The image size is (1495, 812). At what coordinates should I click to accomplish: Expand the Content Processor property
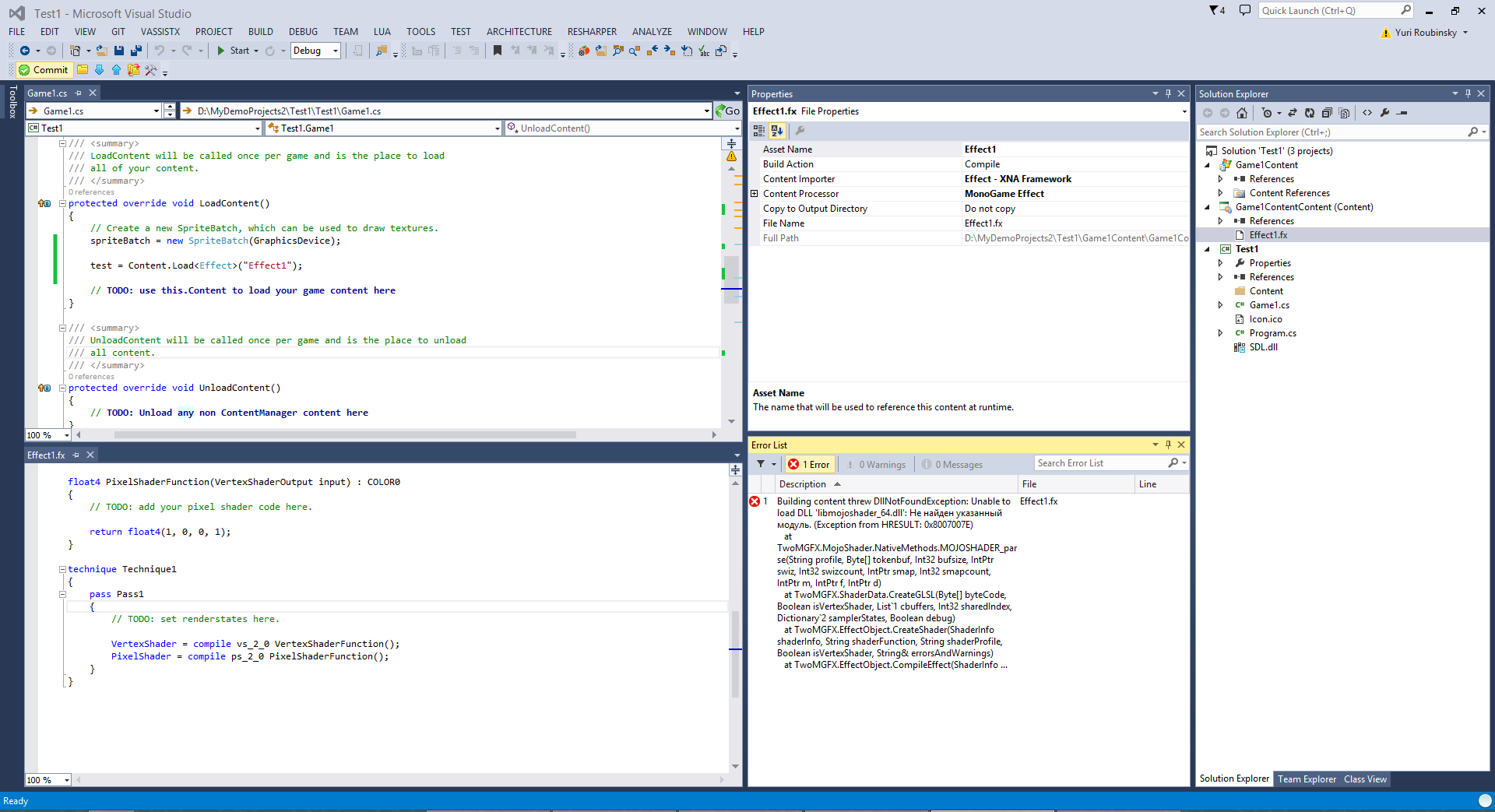[x=754, y=194]
